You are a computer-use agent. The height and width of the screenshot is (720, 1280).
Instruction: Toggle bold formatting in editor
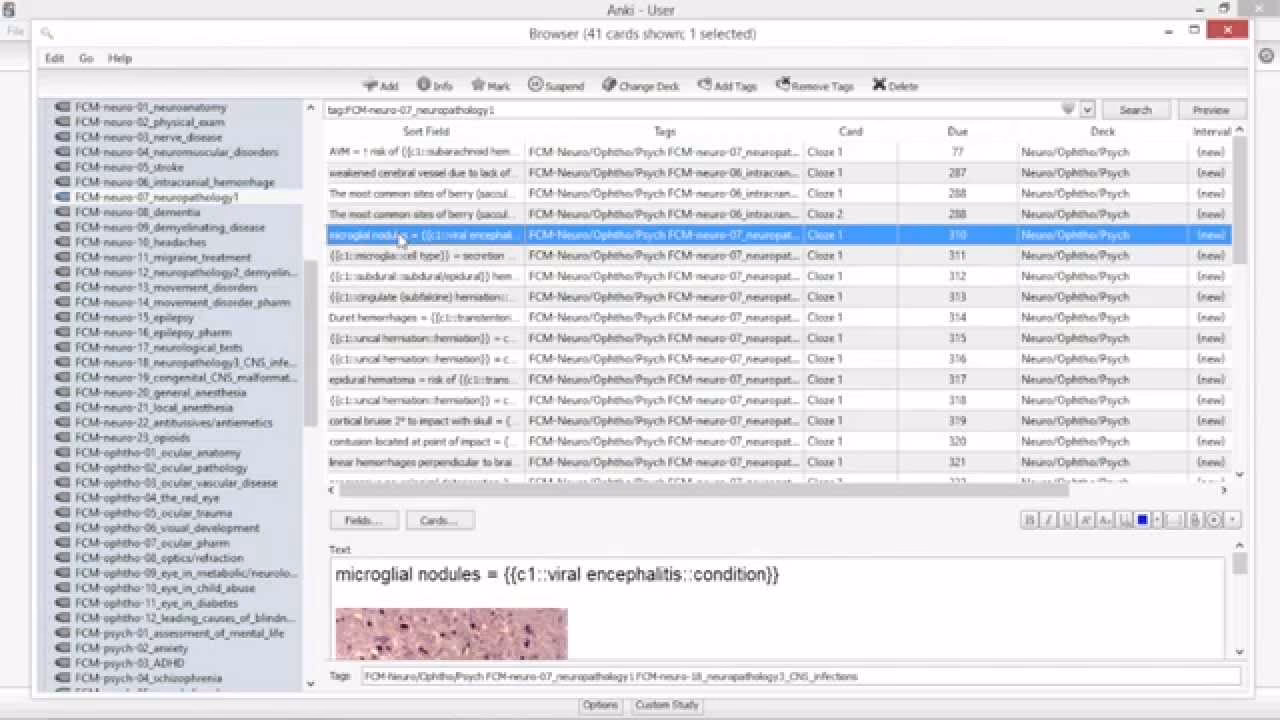(x=1030, y=520)
